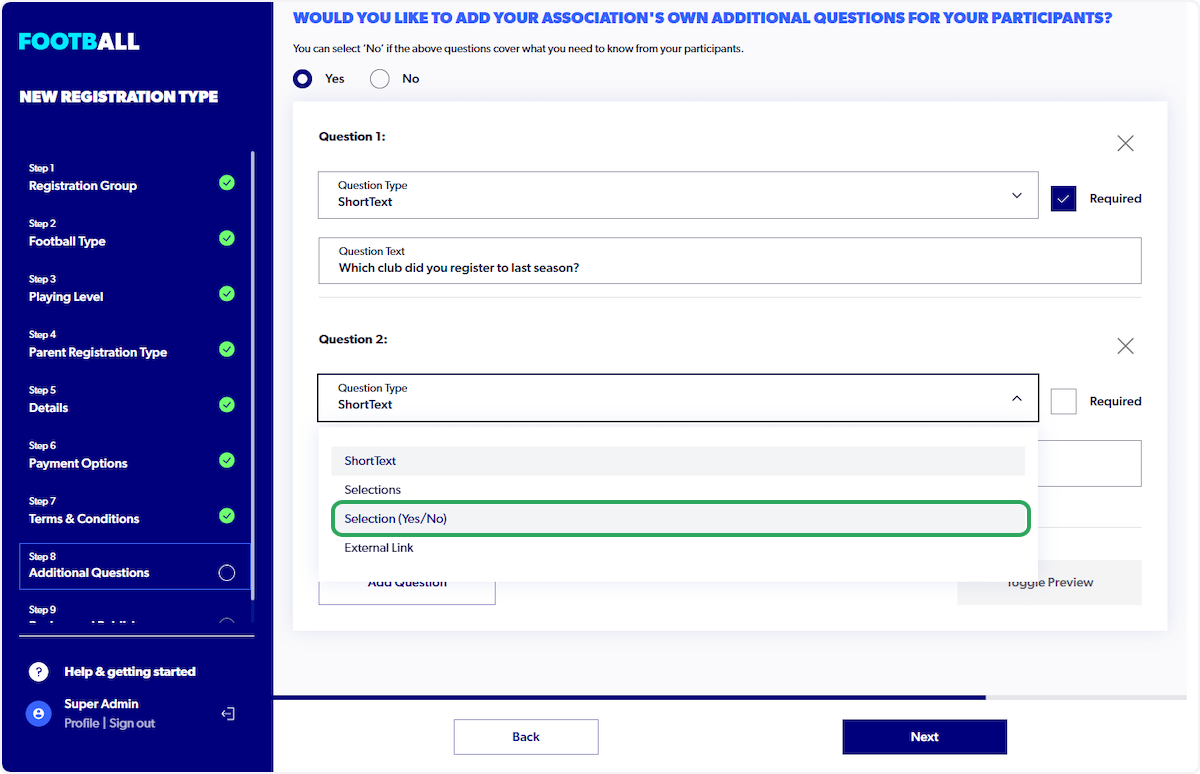Viewport: 1200px width, 774px height.
Task: Select the Yes radio button
Action: pyautogui.click(x=303, y=79)
